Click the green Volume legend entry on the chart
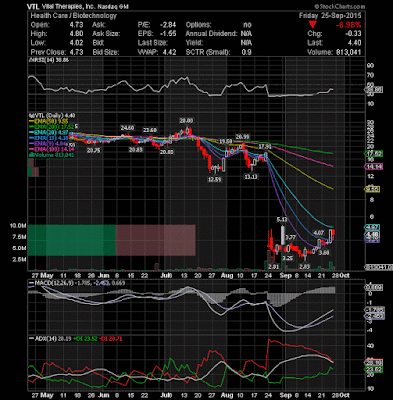The image size is (393, 400). pos(52,155)
